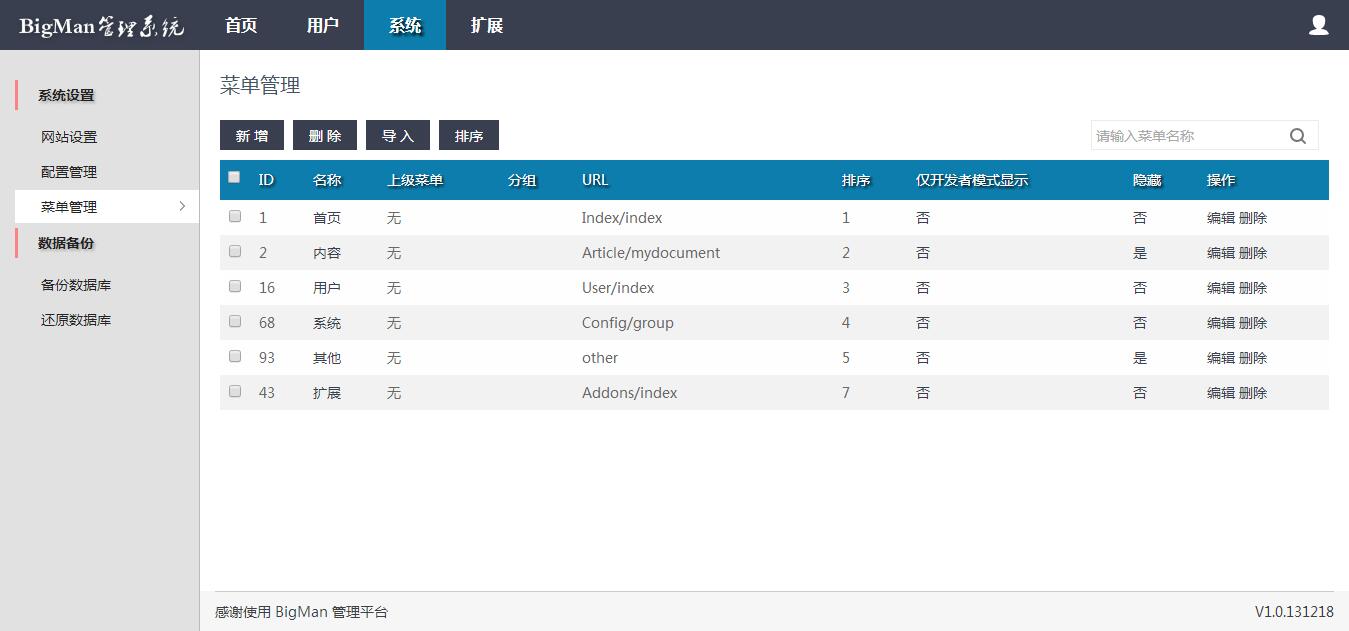Select the checkbox for the 系统 row
Image resolution: width=1349 pixels, height=631 pixels.
click(235, 321)
